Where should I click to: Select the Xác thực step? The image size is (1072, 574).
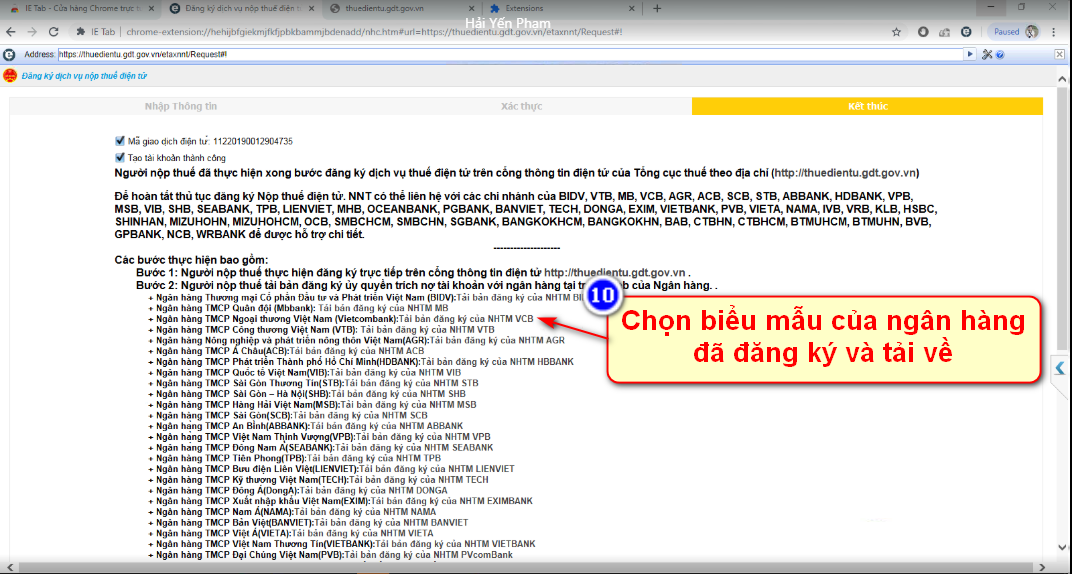coord(522,107)
